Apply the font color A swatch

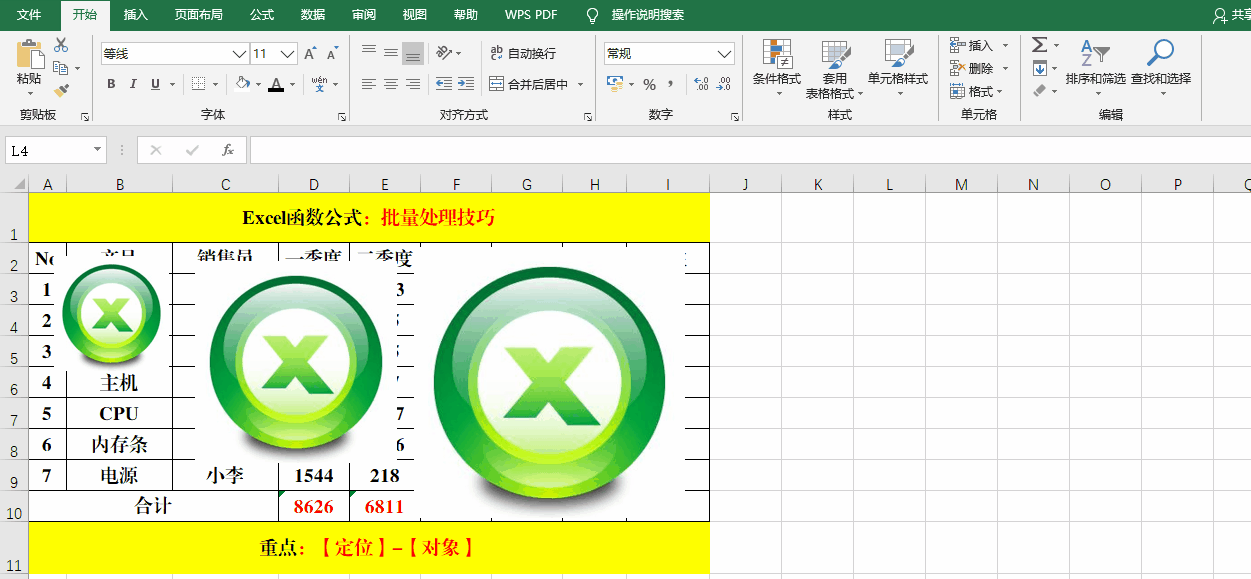pyautogui.click(x=276, y=84)
